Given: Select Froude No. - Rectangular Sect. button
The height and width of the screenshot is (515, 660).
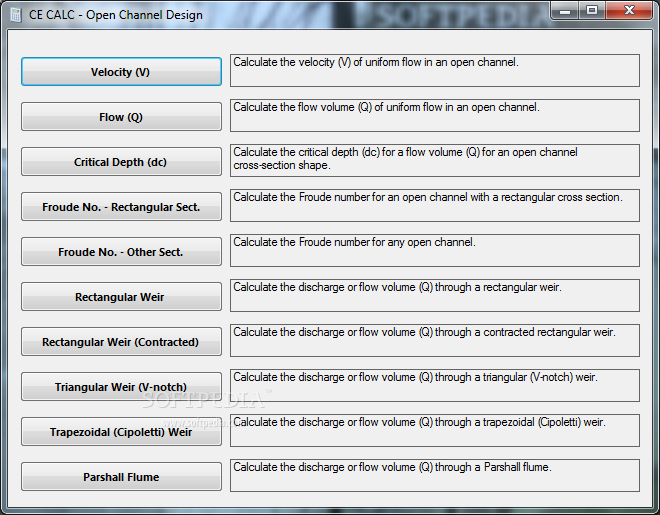Looking at the screenshot, I should 121,207.
